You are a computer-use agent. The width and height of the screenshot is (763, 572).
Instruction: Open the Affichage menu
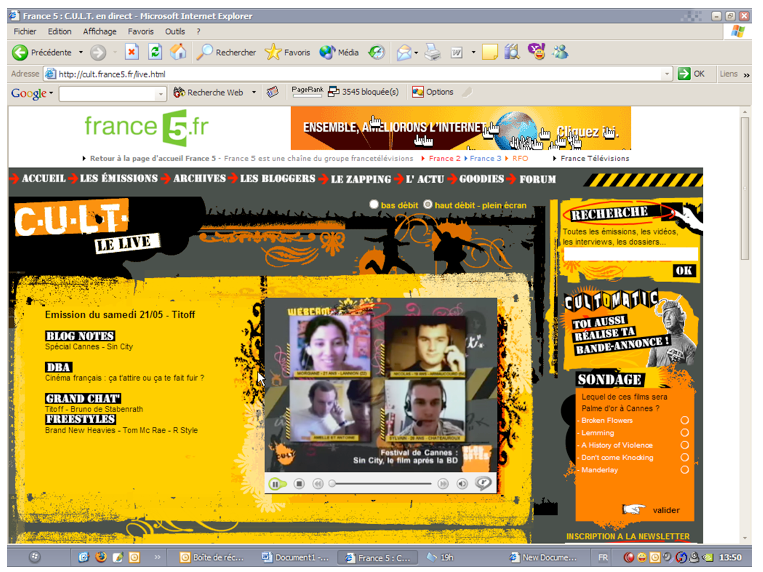99,31
